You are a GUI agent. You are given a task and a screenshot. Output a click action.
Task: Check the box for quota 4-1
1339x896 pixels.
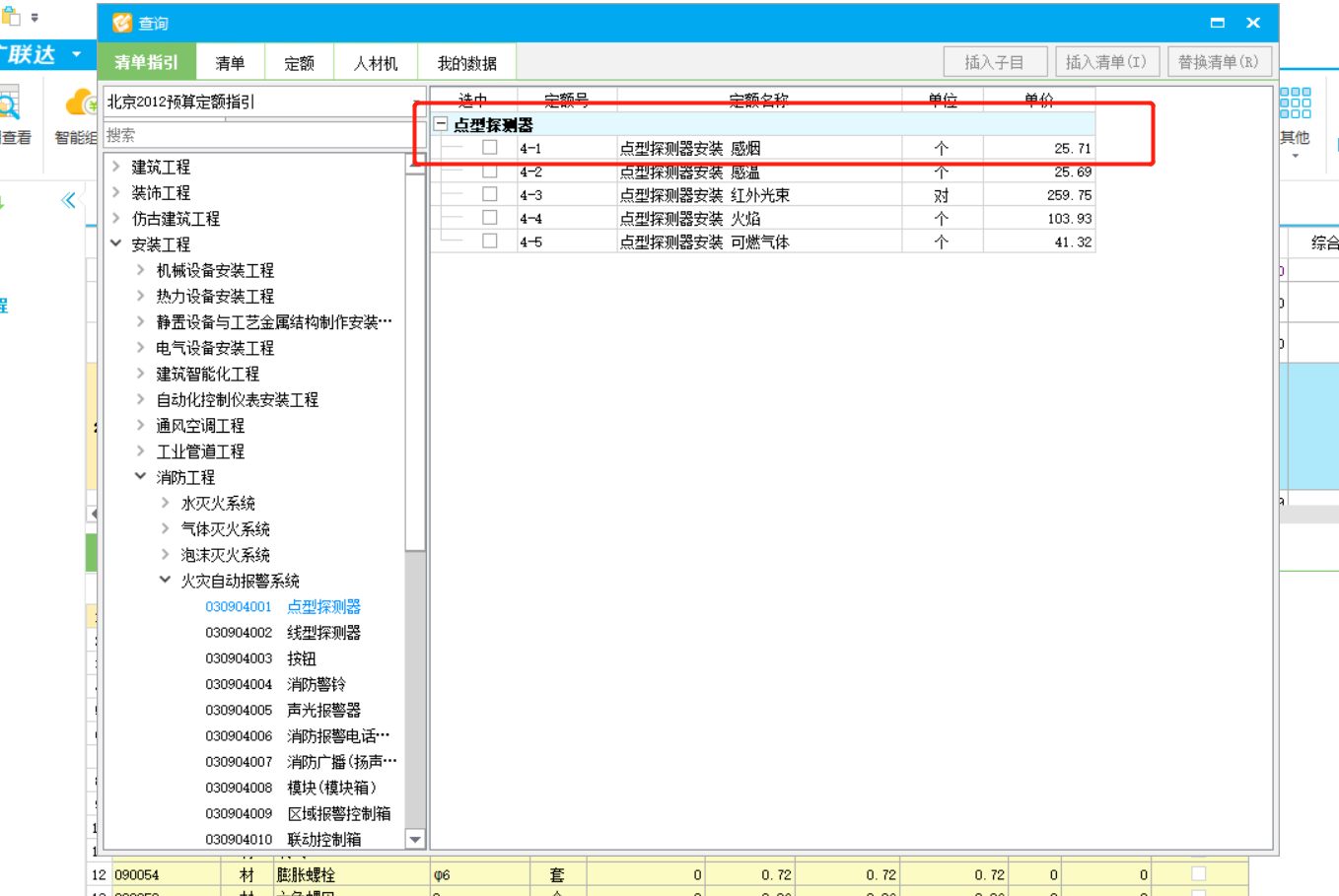489,148
